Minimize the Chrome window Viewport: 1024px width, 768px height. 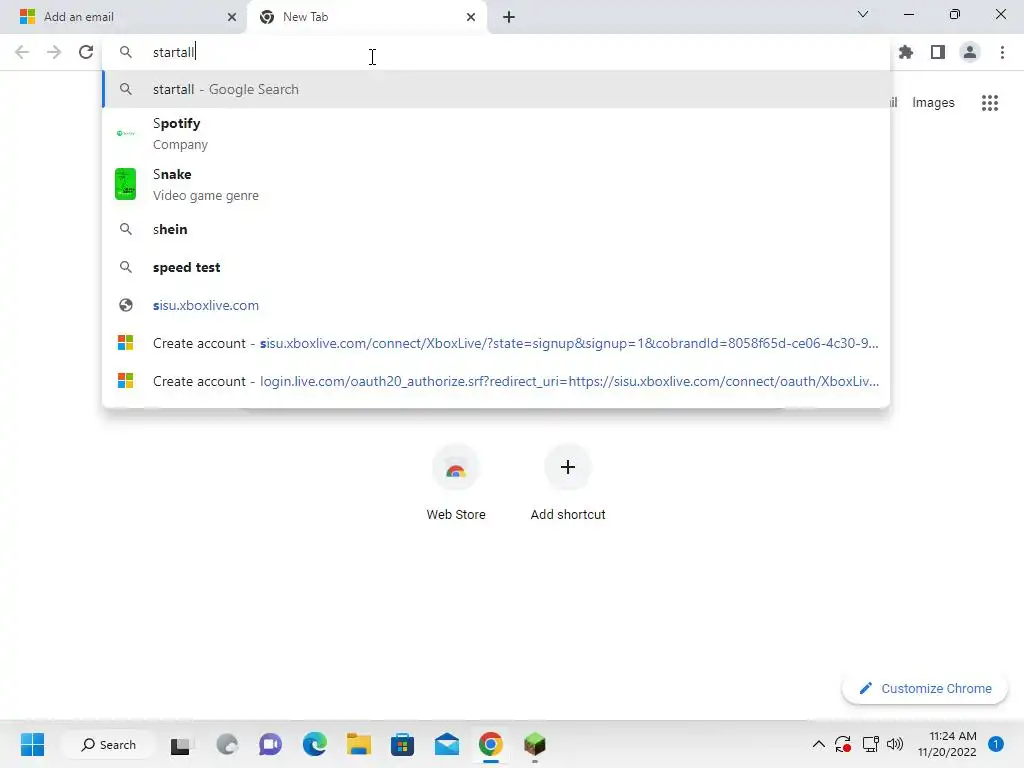click(909, 14)
